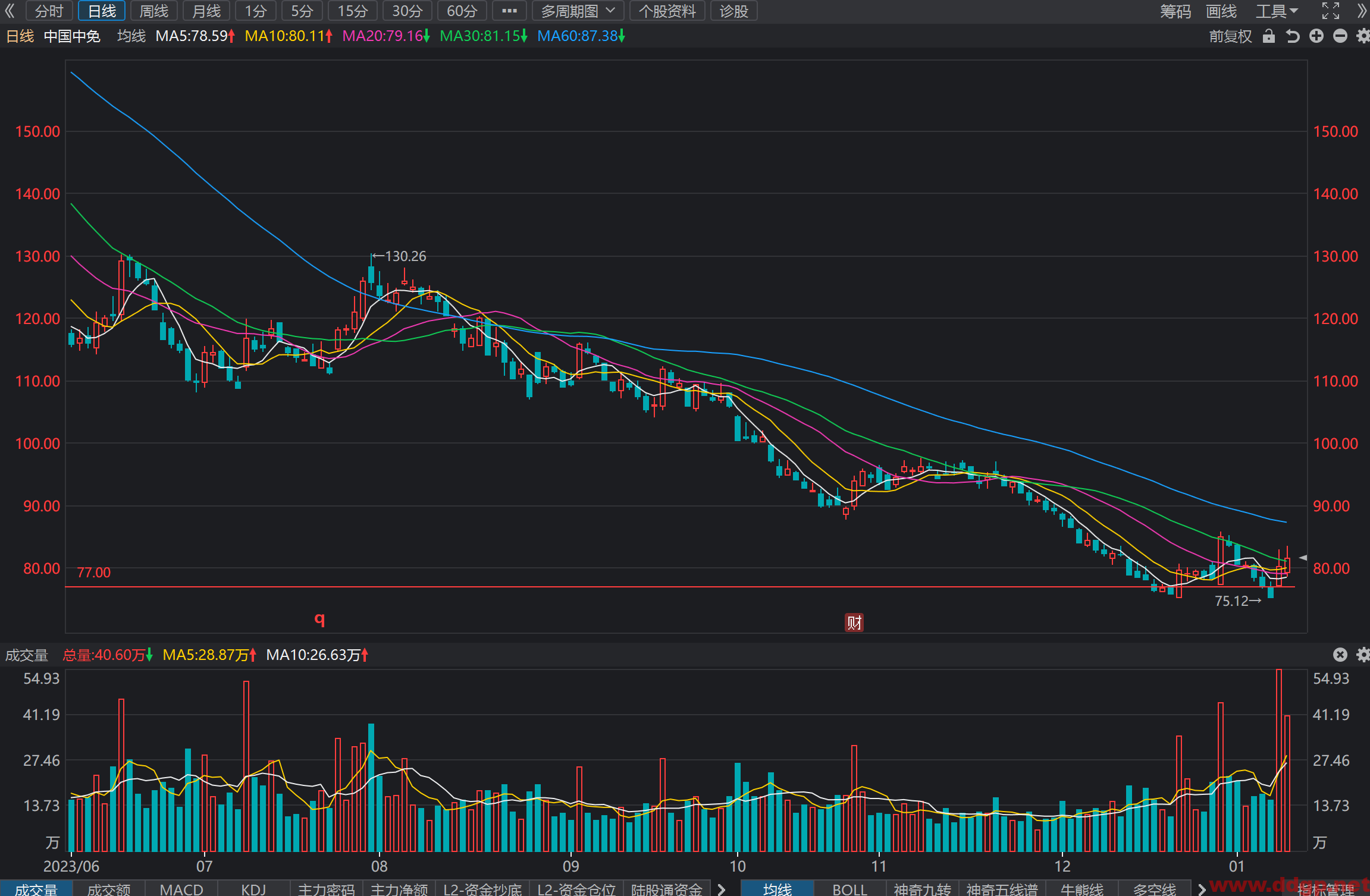Zoom in chart with plus icon
The height and width of the screenshot is (896, 1370).
pos(1316,36)
